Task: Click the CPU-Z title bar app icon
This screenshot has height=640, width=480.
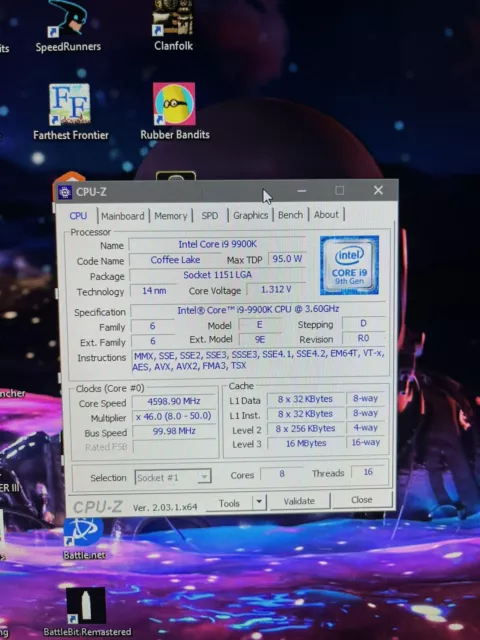Action: click(x=65, y=192)
